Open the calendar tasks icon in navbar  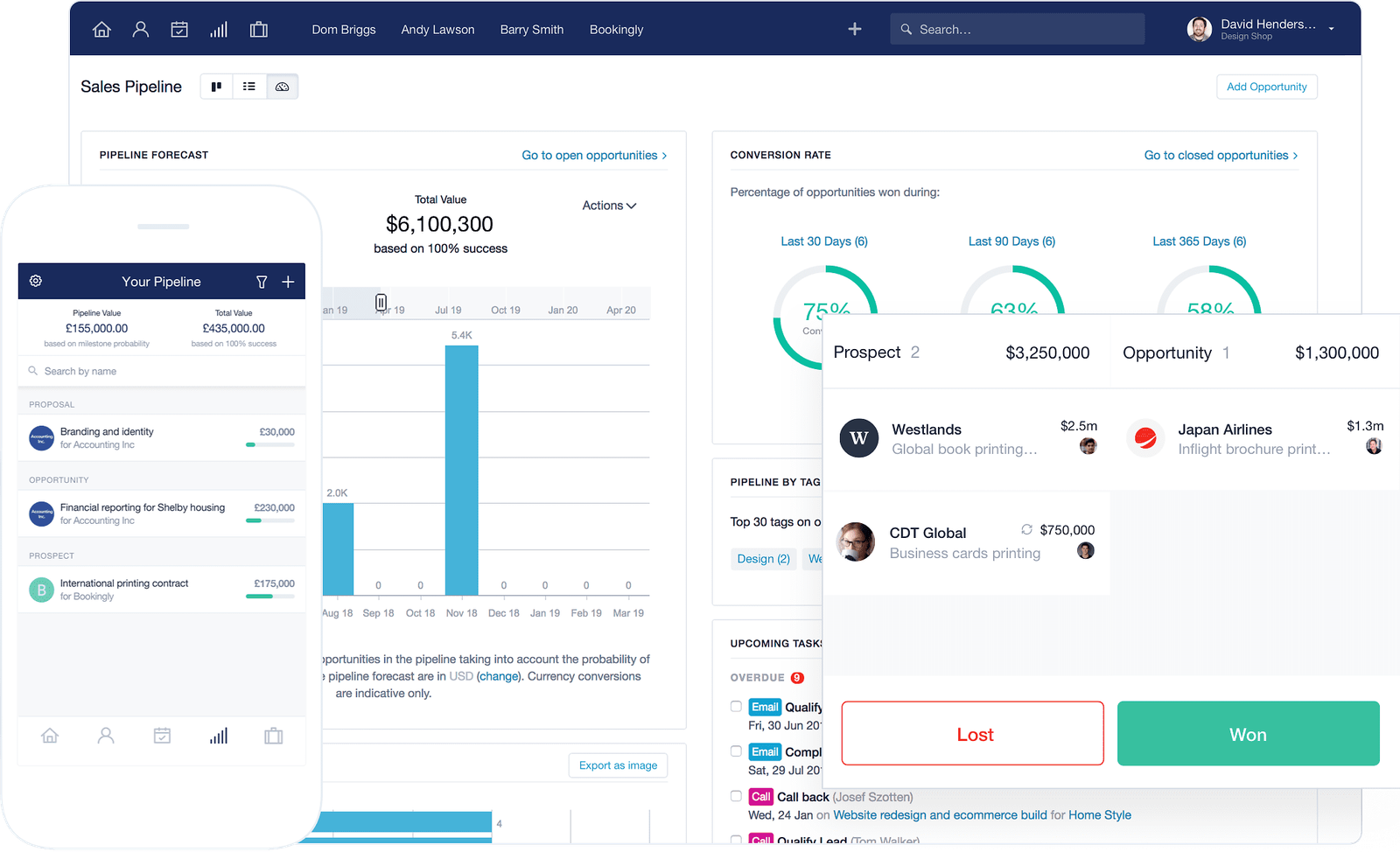[x=179, y=30]
